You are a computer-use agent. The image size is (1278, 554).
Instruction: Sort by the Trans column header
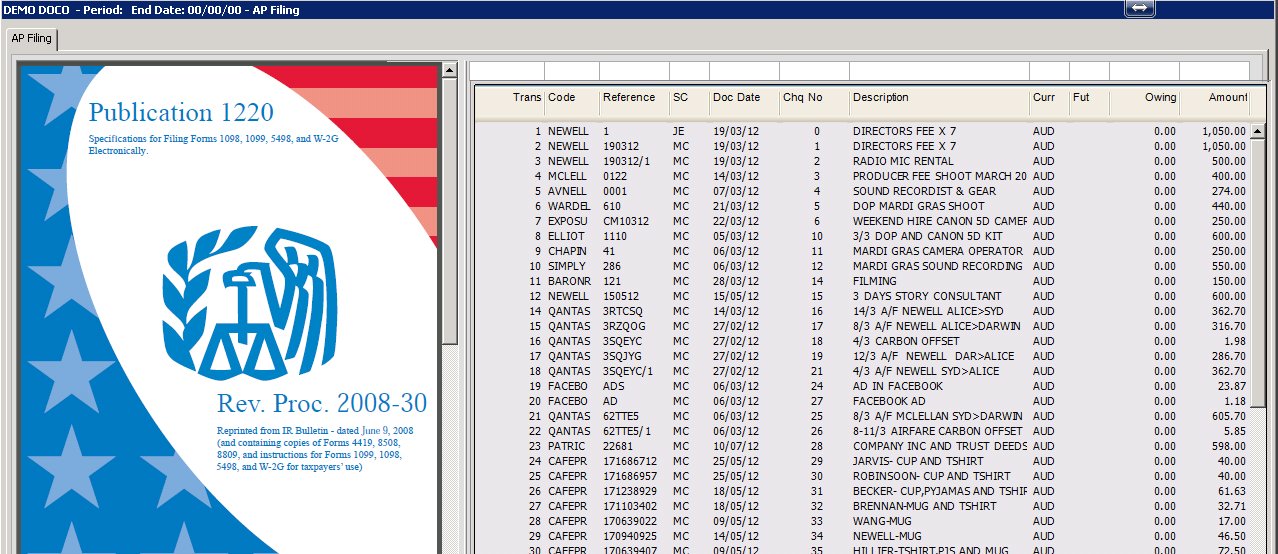509,98
